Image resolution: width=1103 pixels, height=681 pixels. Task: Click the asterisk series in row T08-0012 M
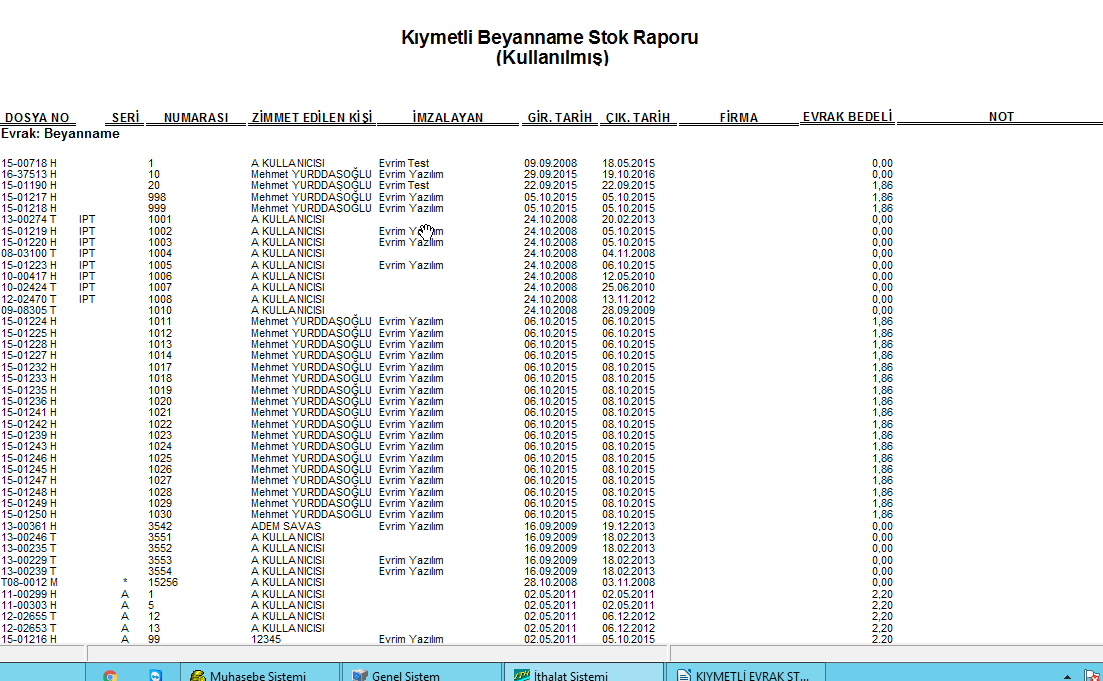coord(125,583)
